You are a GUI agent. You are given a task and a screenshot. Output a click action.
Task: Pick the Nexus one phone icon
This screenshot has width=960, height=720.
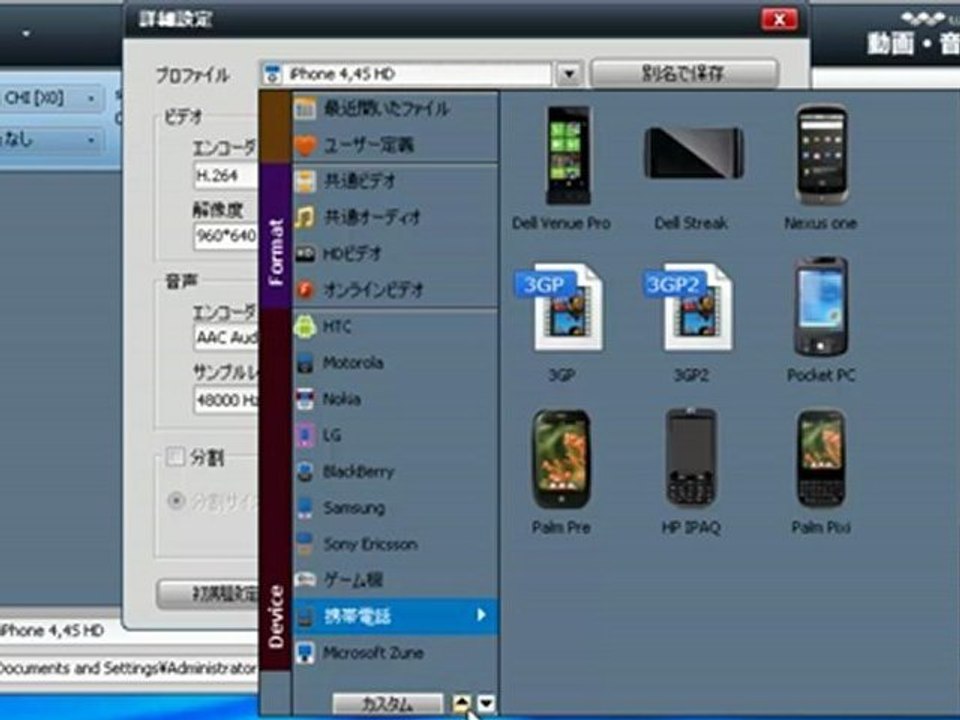[821, 155]
